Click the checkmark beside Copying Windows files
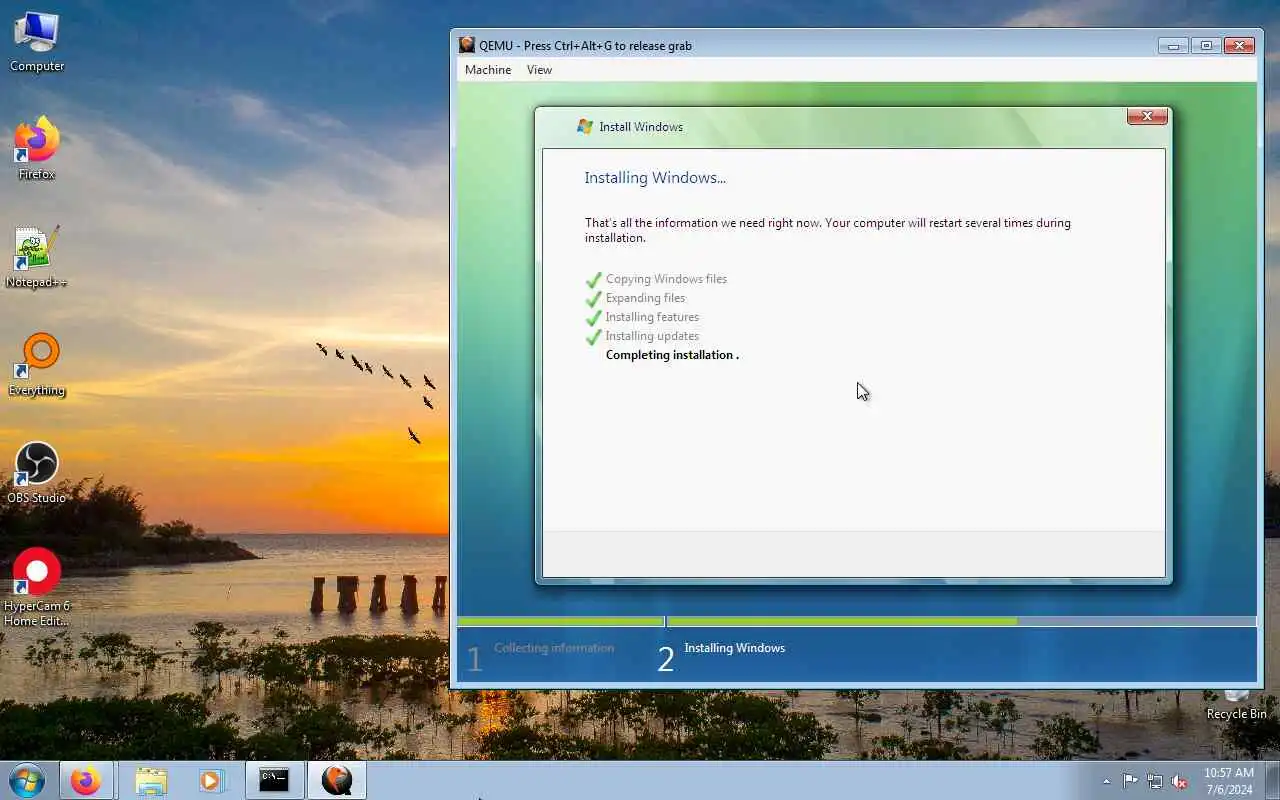 coord(593,279)
